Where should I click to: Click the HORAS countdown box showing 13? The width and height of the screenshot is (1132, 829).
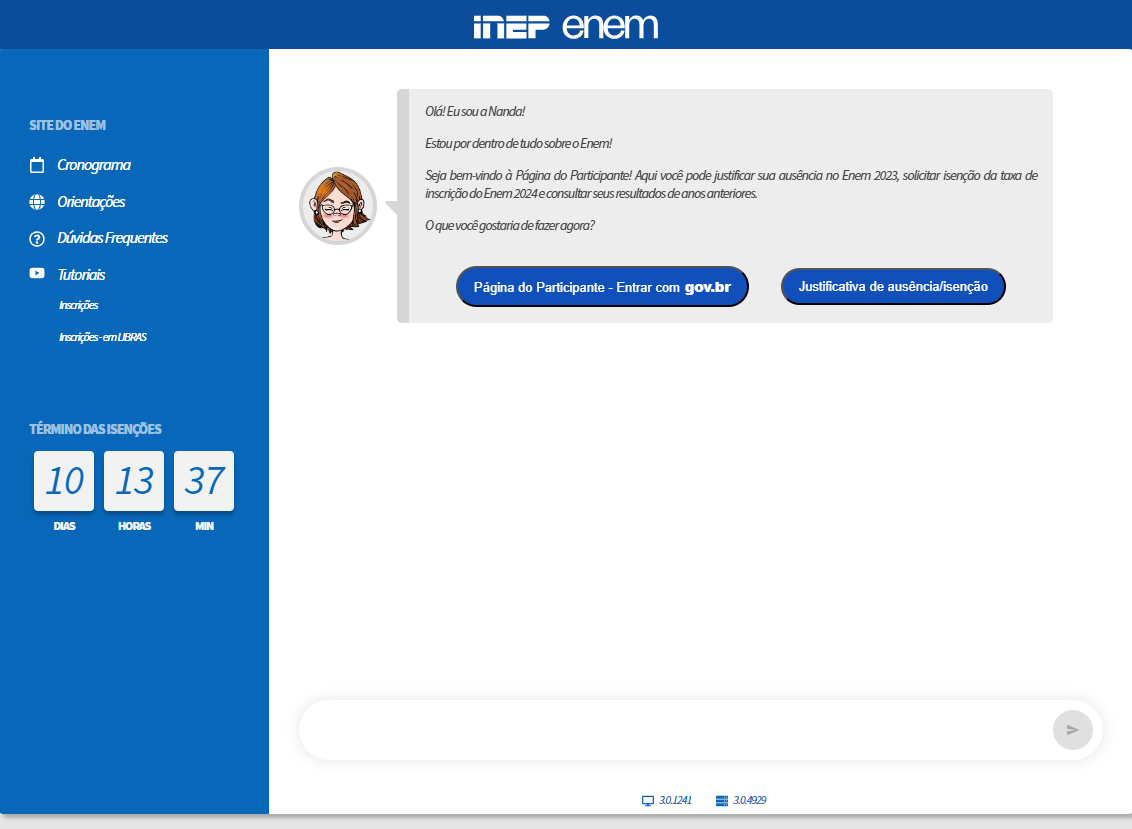(x=134, y=481)
